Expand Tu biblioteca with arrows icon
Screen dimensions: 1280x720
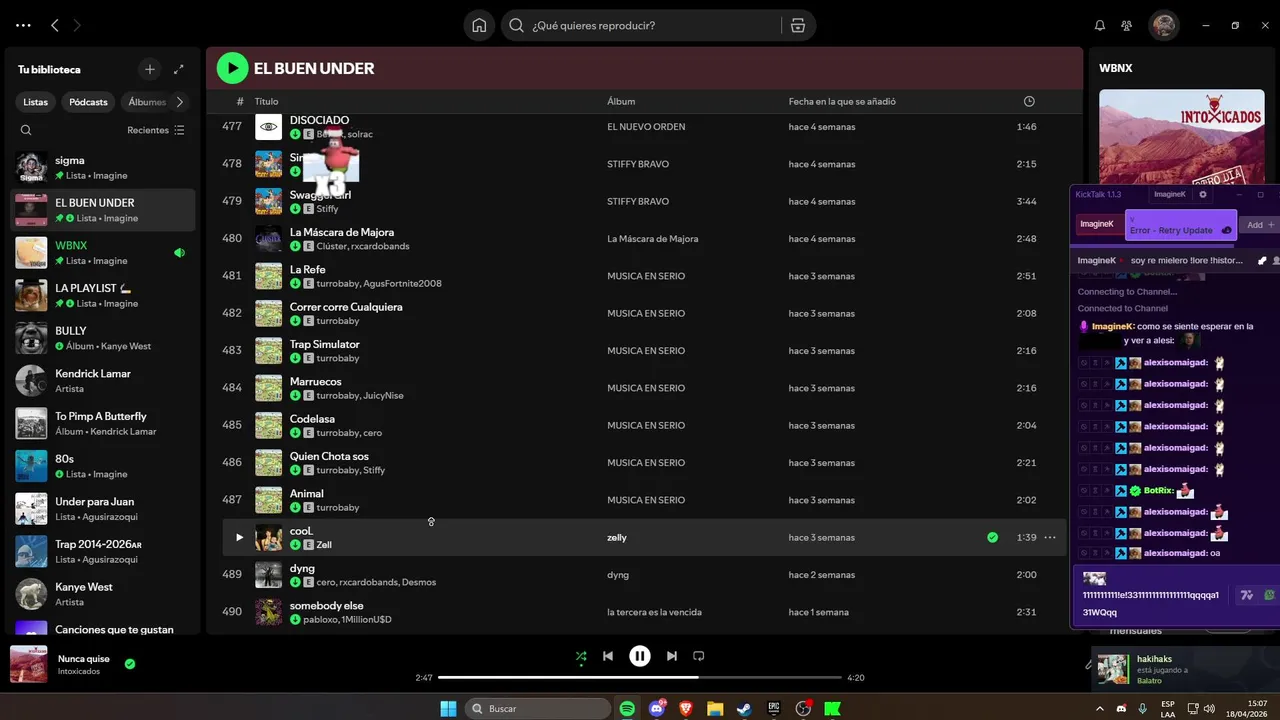point(178,69)
